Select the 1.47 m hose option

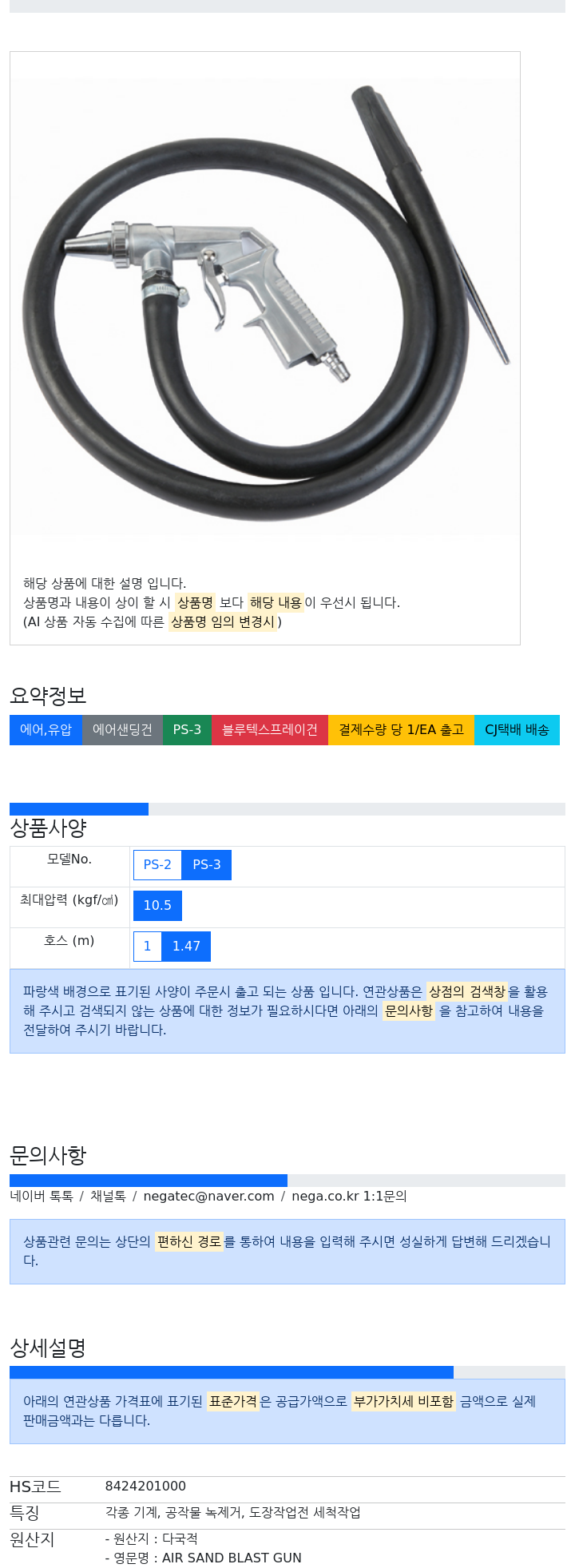pos(186,947)
